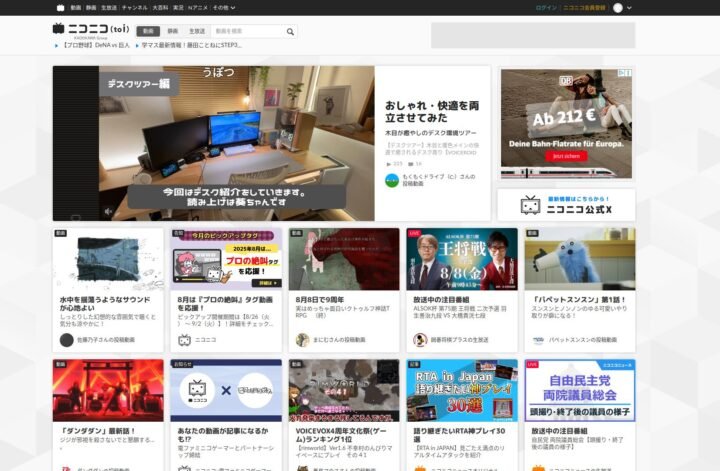
Task: Click the magnifier search icon
Action: 290,32
